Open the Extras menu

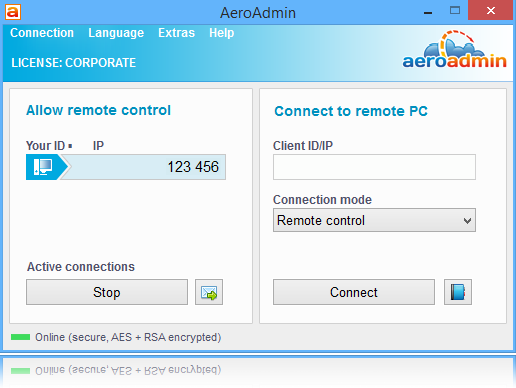177,33
